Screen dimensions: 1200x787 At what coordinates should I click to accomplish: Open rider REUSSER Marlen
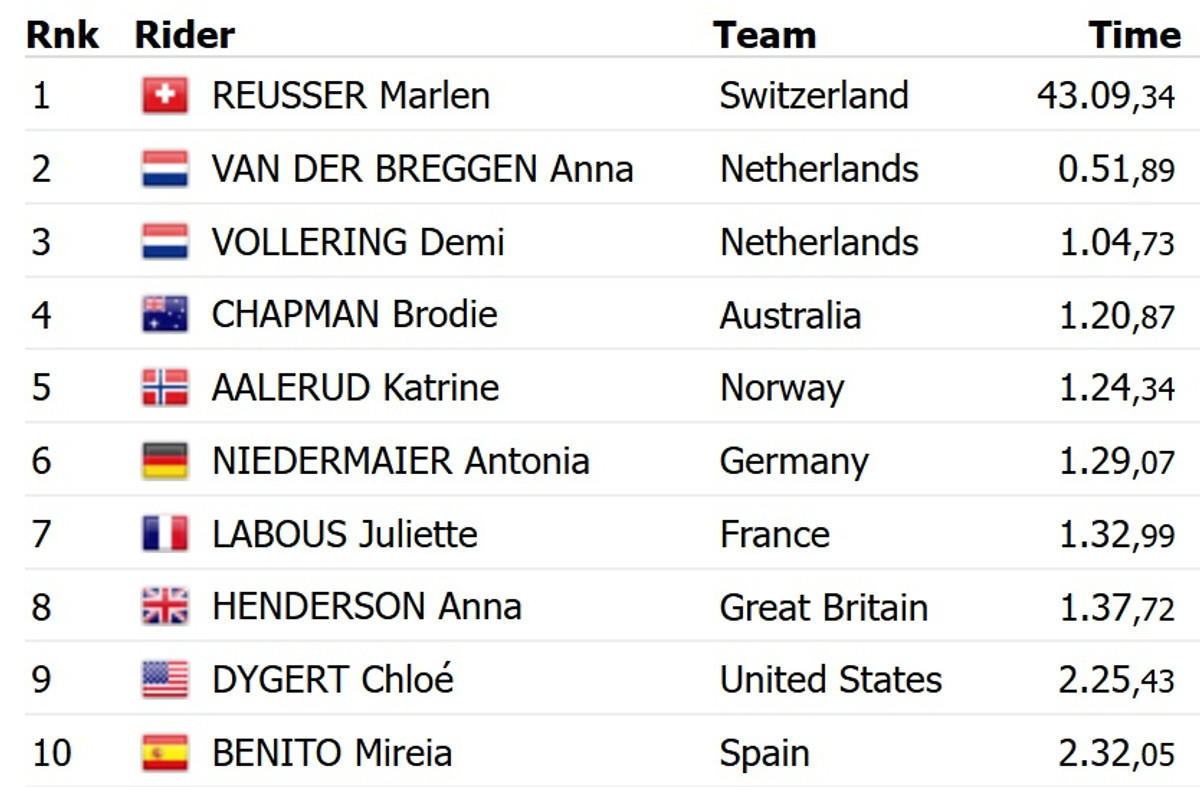coord(351,96)
